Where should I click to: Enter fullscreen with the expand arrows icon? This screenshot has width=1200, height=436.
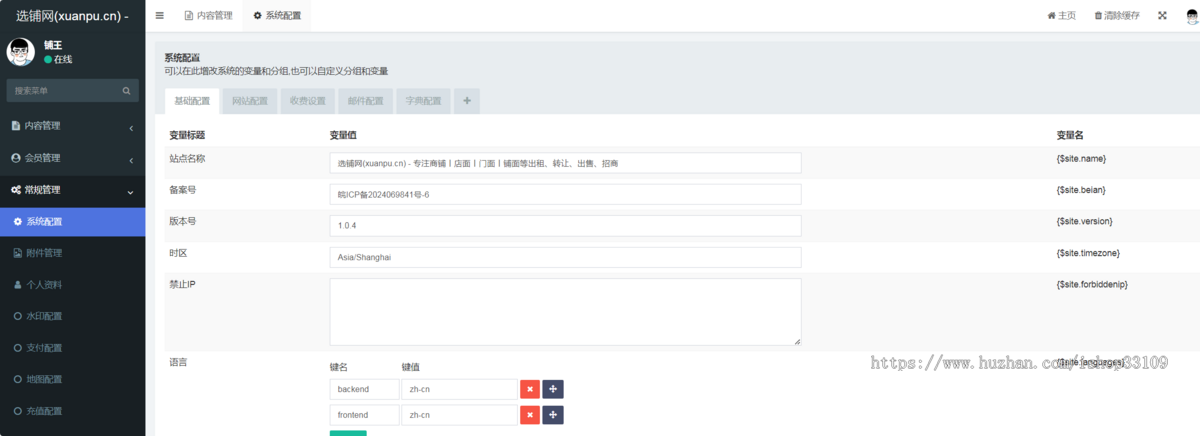[x=1162, y=16]
